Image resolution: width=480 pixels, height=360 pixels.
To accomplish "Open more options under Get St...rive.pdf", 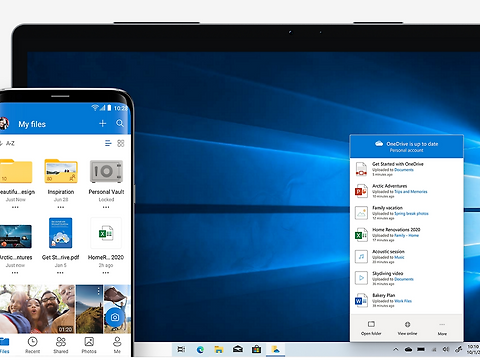I will coord(60,273).
